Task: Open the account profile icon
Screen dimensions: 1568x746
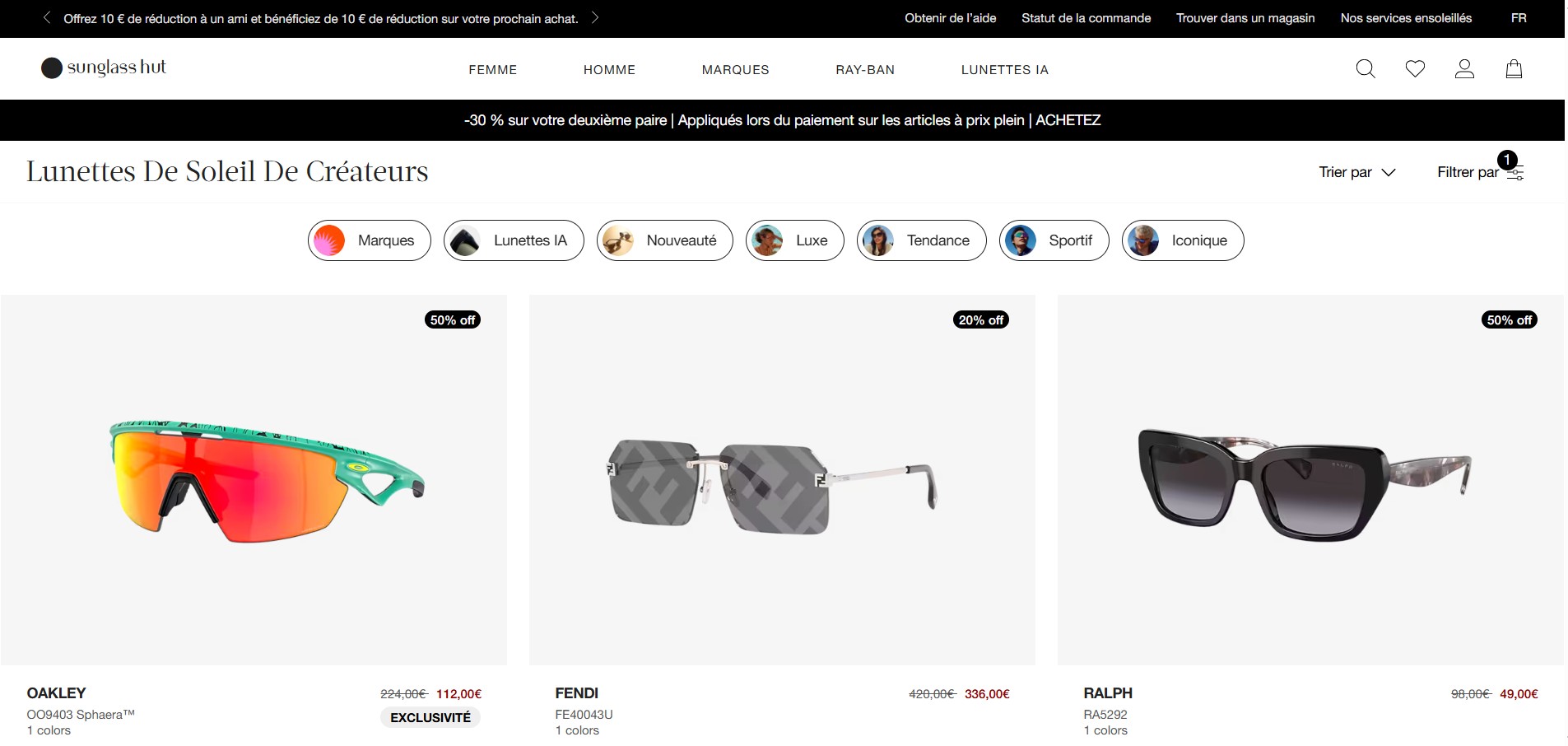Action: (1465, 69)
